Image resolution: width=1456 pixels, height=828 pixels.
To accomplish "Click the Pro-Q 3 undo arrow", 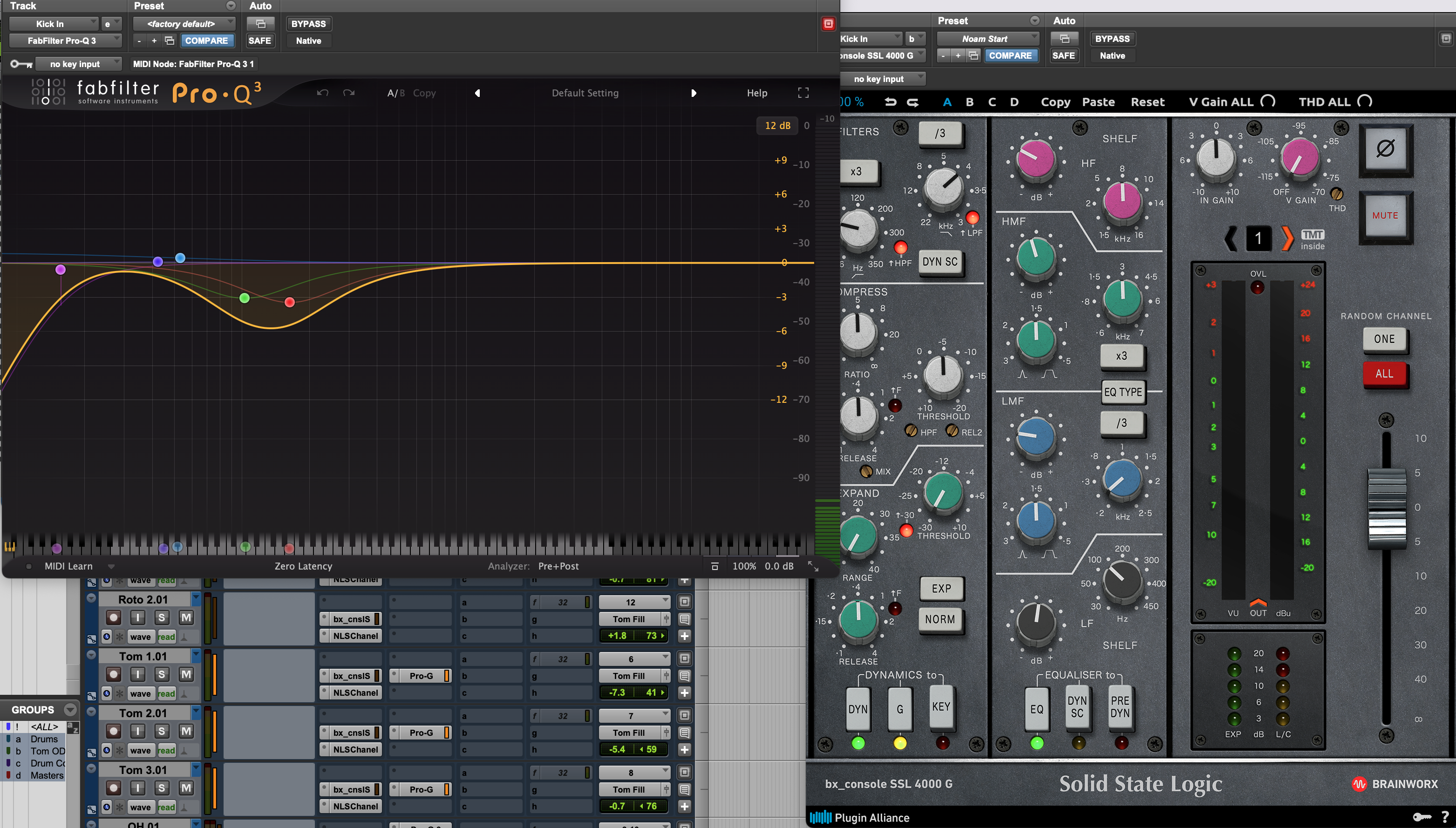I will pyautogui.click(x=322, y=93).
